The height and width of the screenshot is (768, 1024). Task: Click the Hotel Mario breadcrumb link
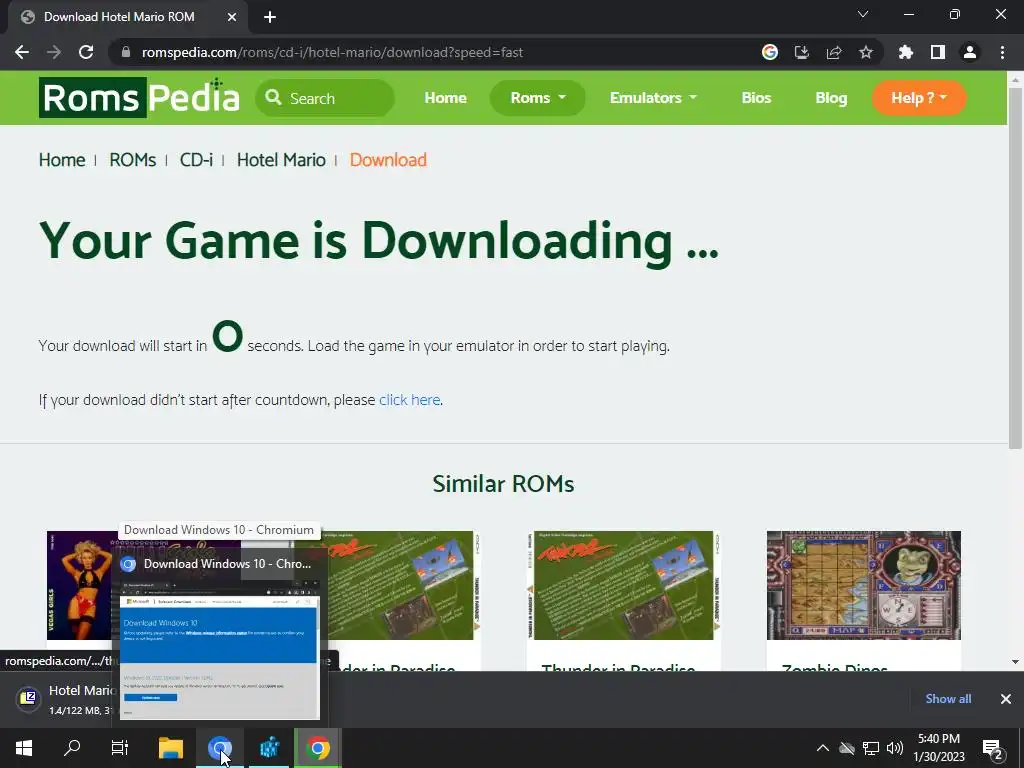pos(281,160)
